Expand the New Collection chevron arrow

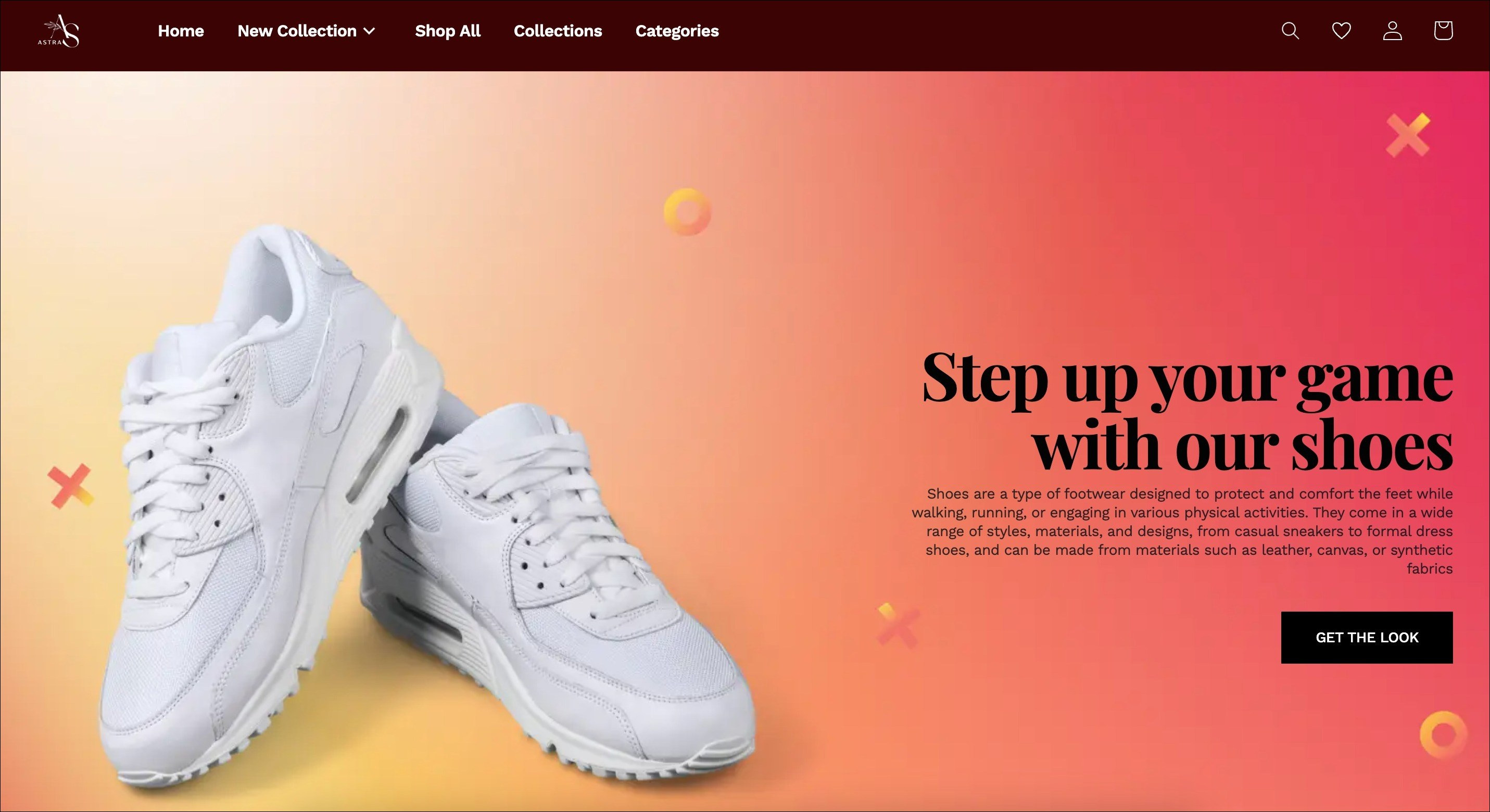click(x=369, y=31)
